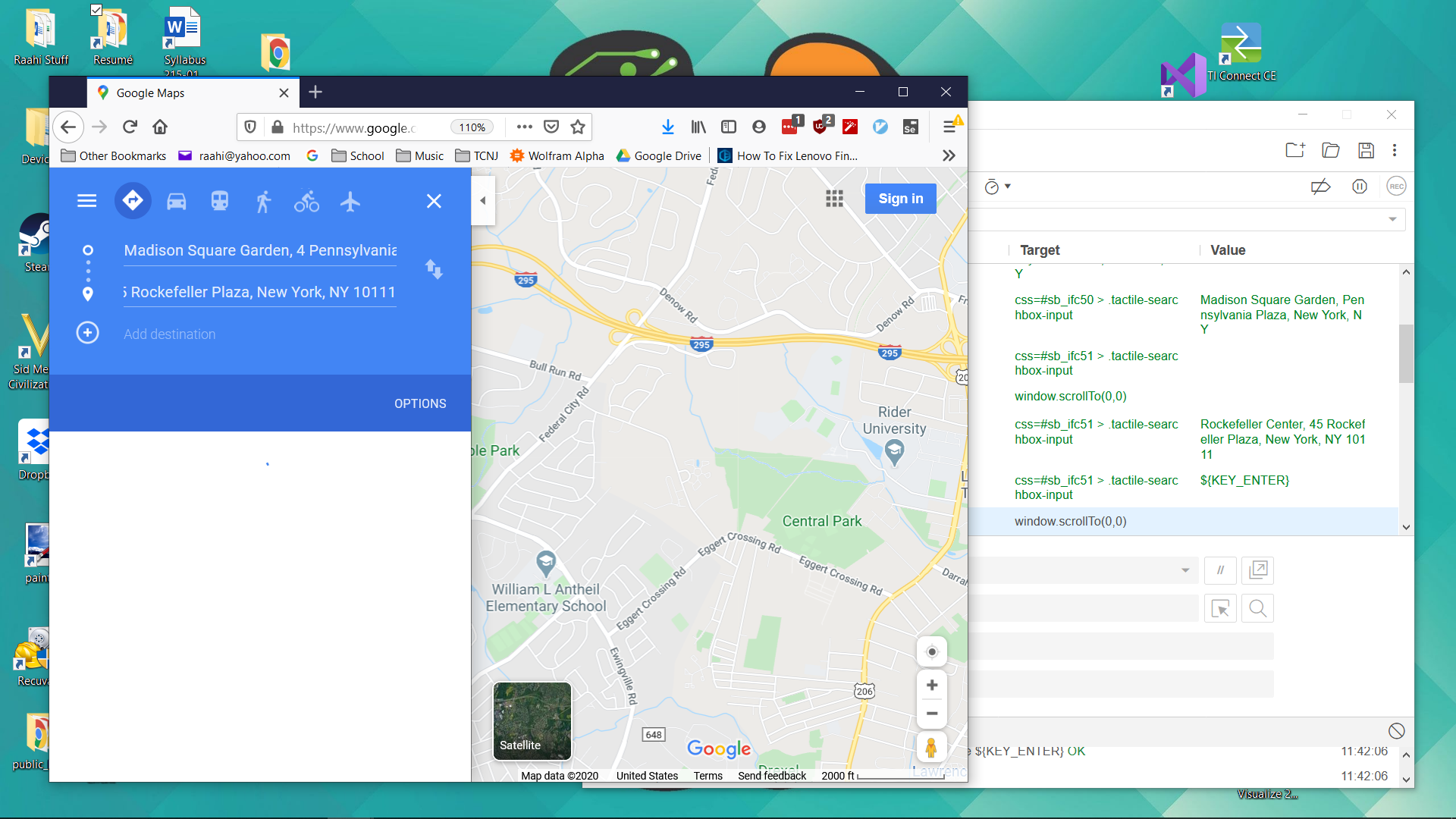Click the Sign in button

[900, 199]
